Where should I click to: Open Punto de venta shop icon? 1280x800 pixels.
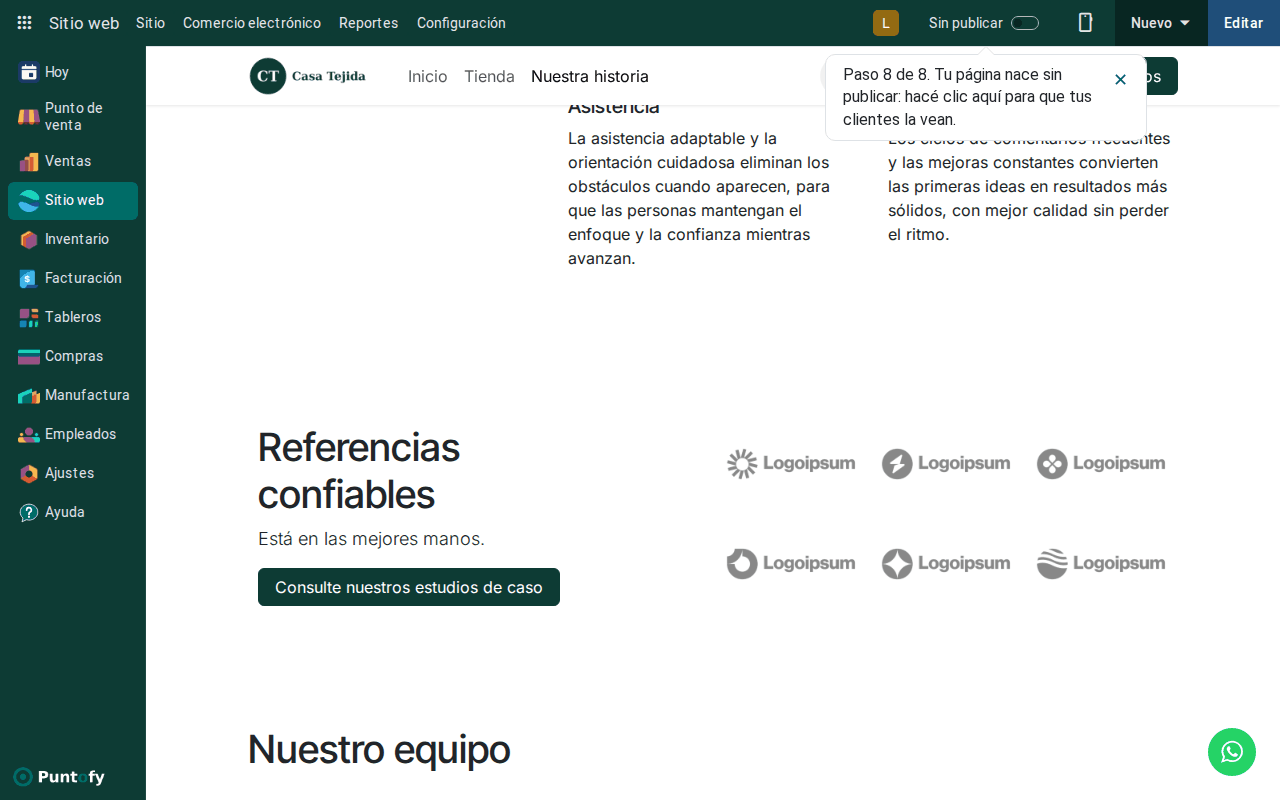29,117
